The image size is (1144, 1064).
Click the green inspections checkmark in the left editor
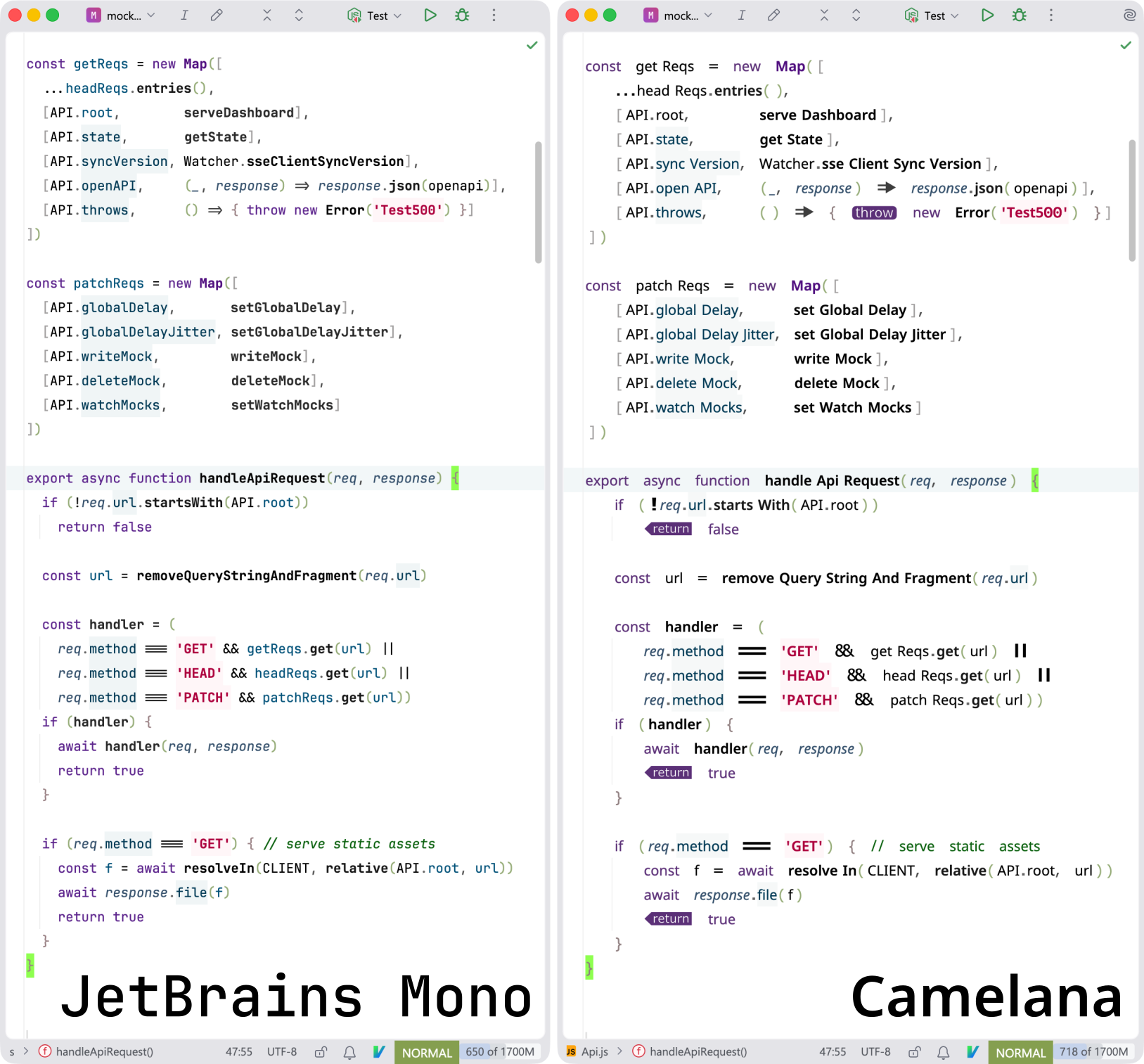(x=532, y=45)
